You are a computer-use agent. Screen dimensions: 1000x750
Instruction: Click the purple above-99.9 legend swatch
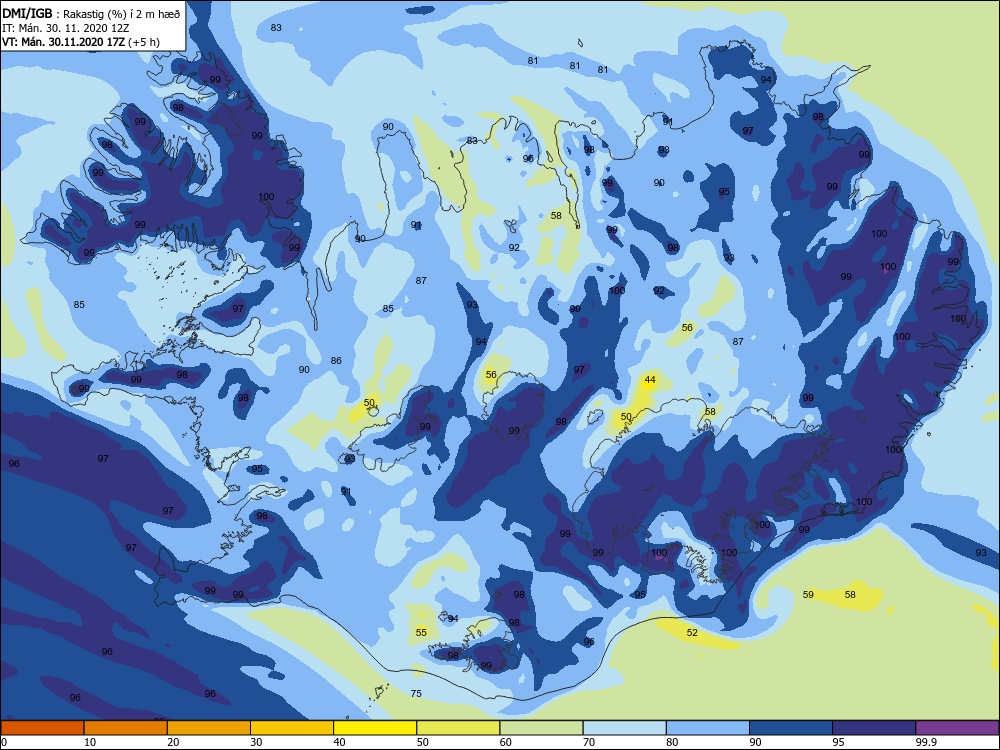tap(957, 728)
